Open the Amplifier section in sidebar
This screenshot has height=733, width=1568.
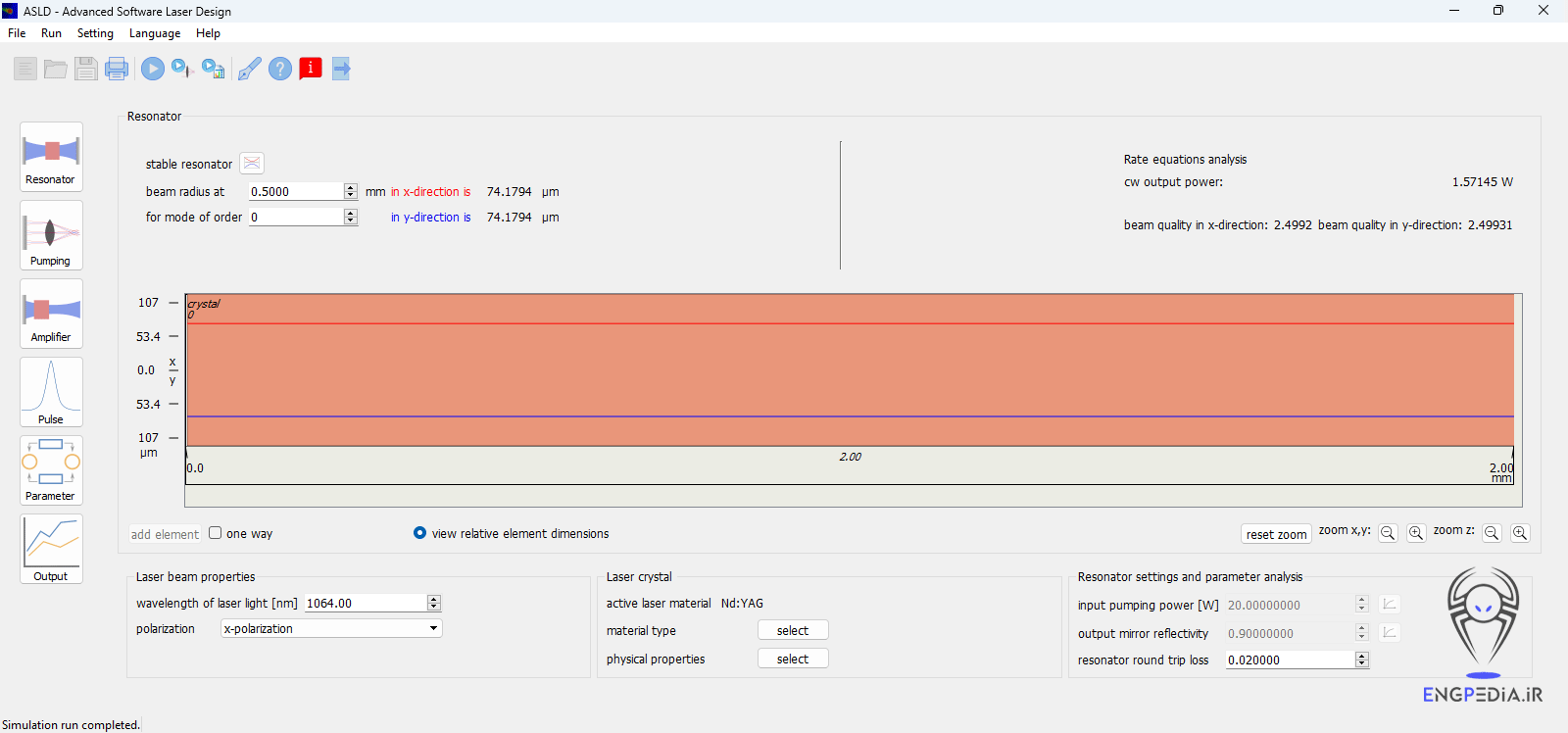point(51,314)
